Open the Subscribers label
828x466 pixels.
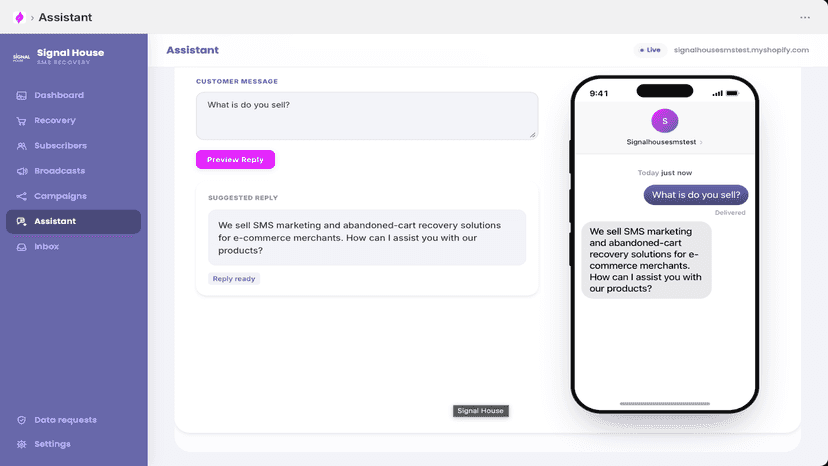(x=61, y=146)
